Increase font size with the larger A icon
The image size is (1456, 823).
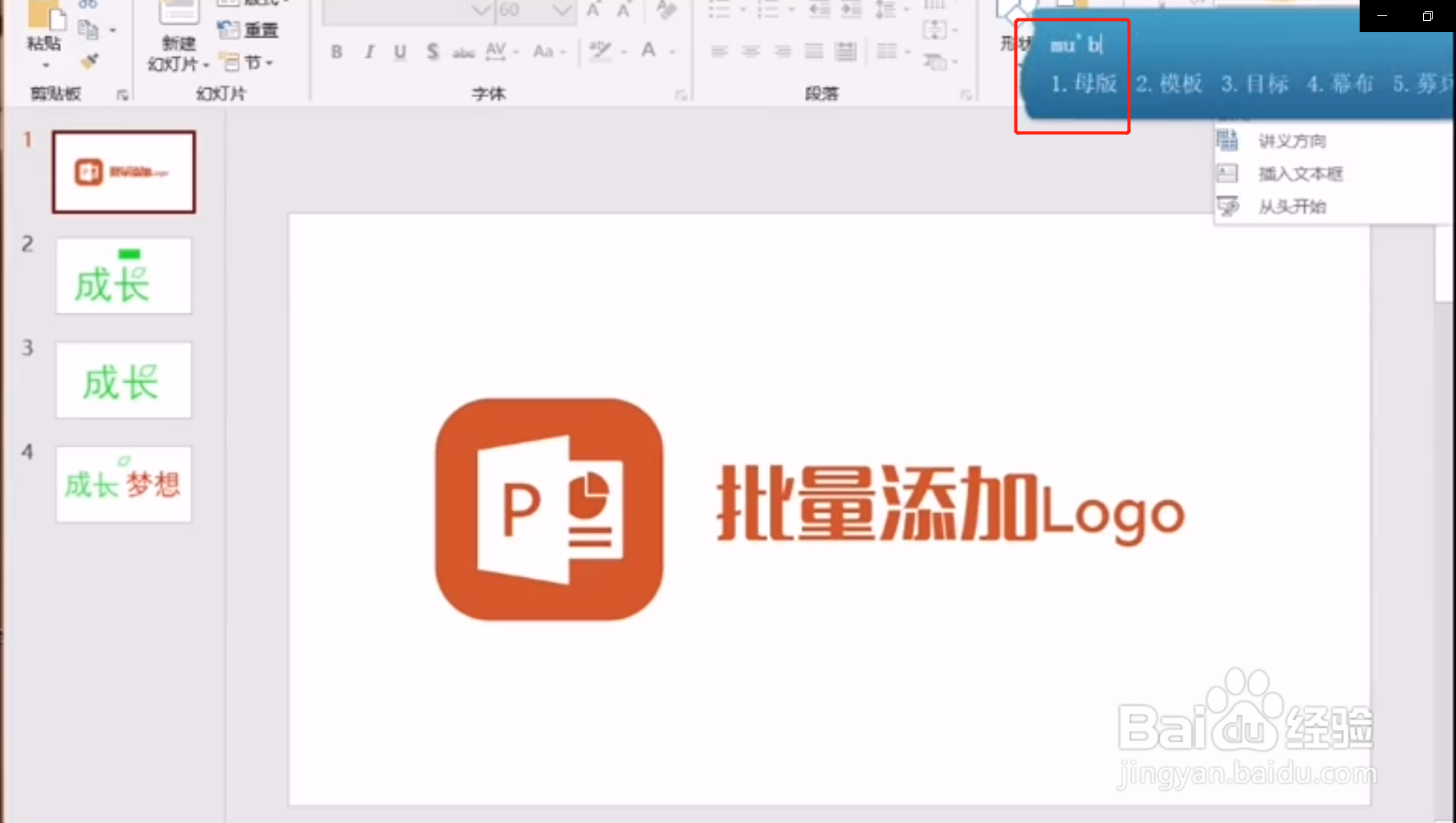point(592,10)
